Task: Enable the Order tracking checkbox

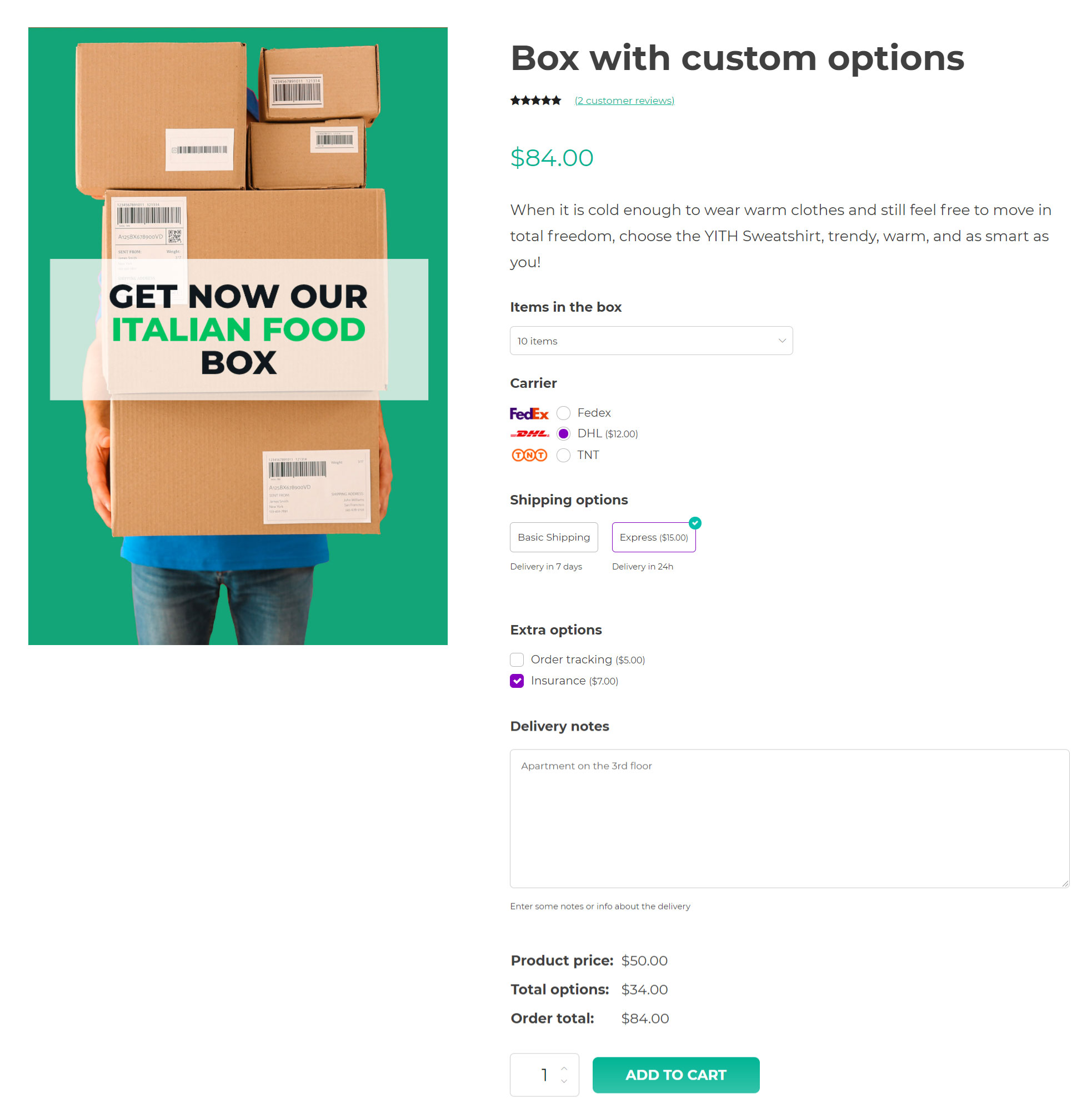Action: click(517, 660)
